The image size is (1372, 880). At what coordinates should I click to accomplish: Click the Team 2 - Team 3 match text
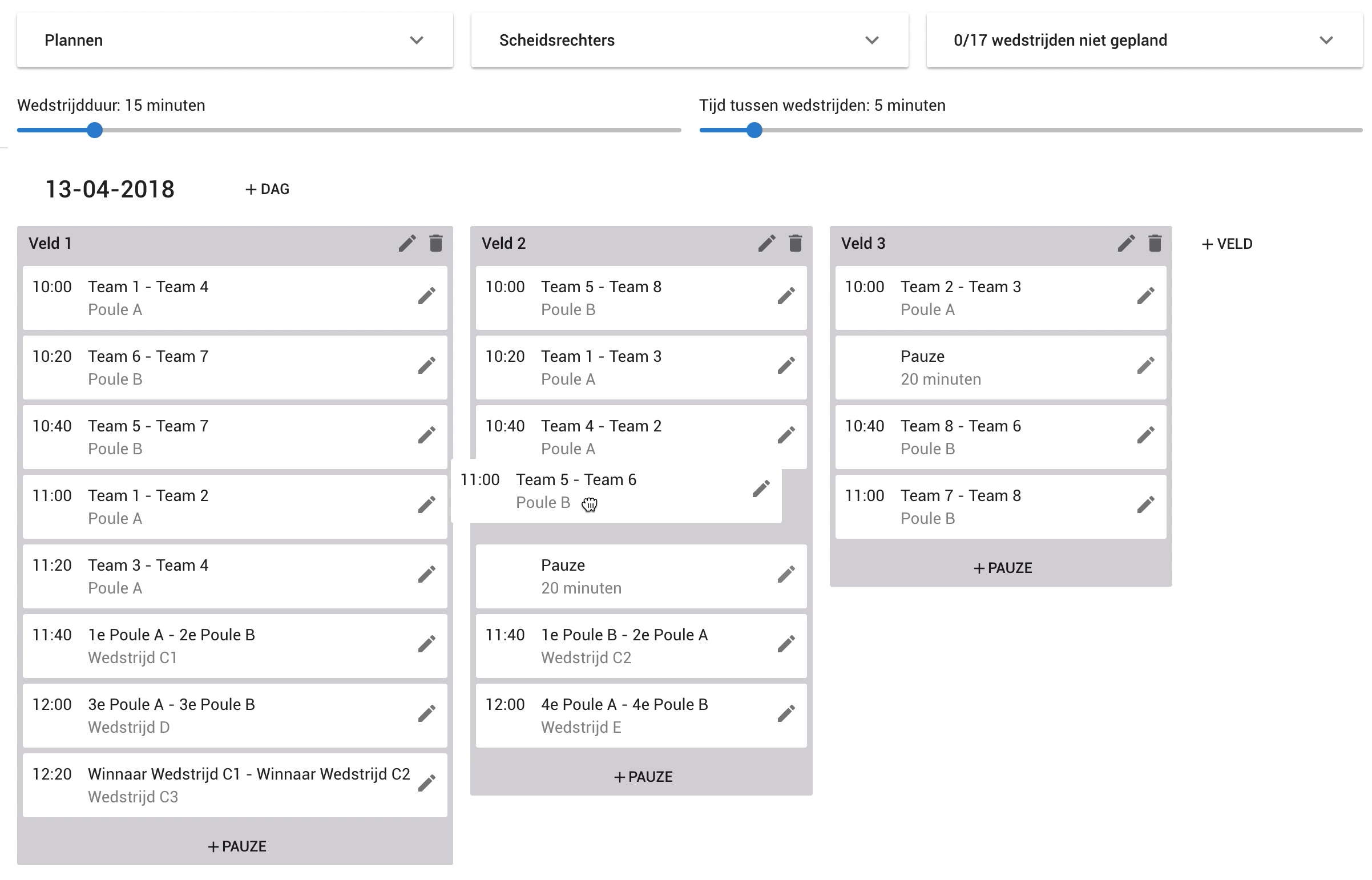click(961, 287)
